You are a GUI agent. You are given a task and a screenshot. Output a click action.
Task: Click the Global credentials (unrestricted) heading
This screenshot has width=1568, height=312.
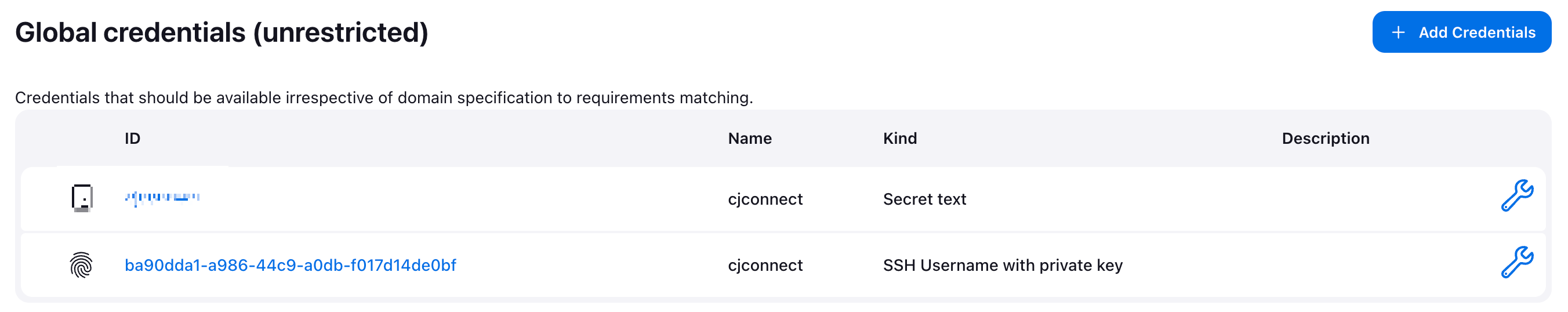[x=222, y=33]
